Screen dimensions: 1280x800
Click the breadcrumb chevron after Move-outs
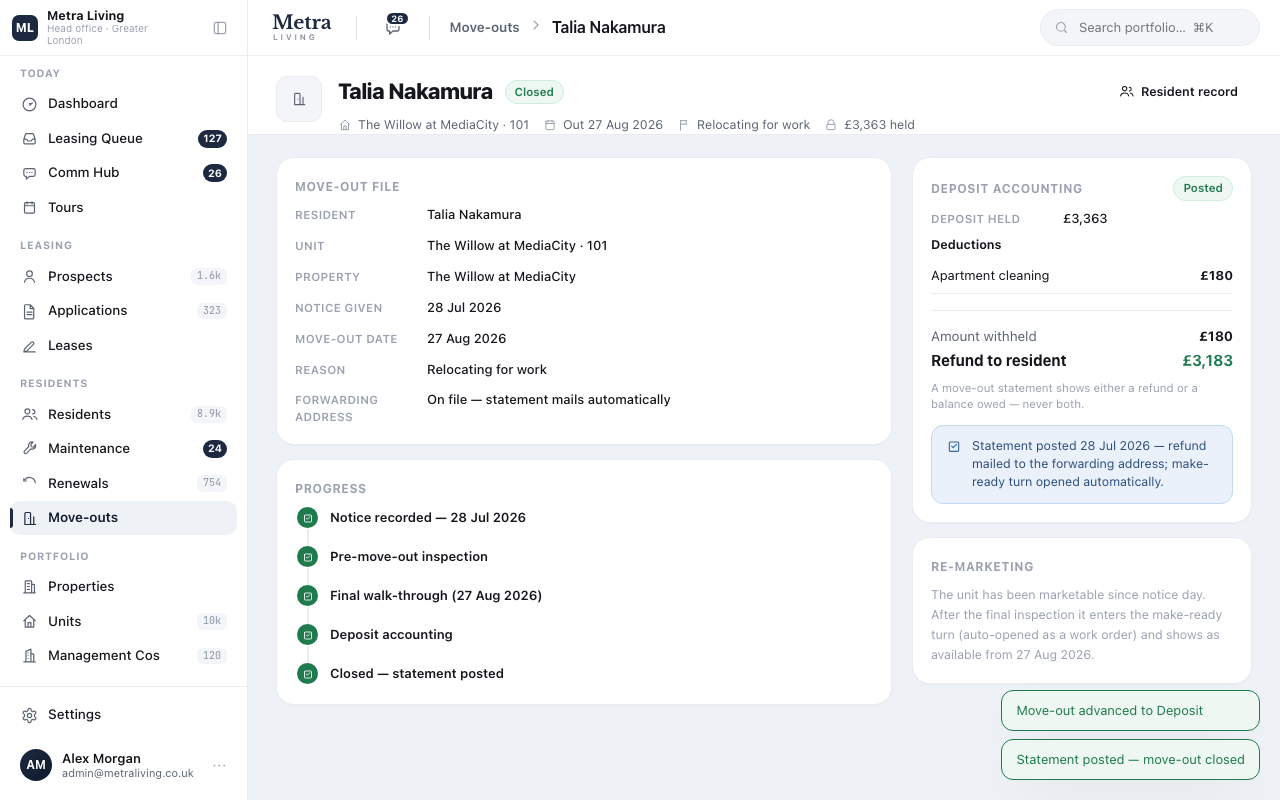536,27
